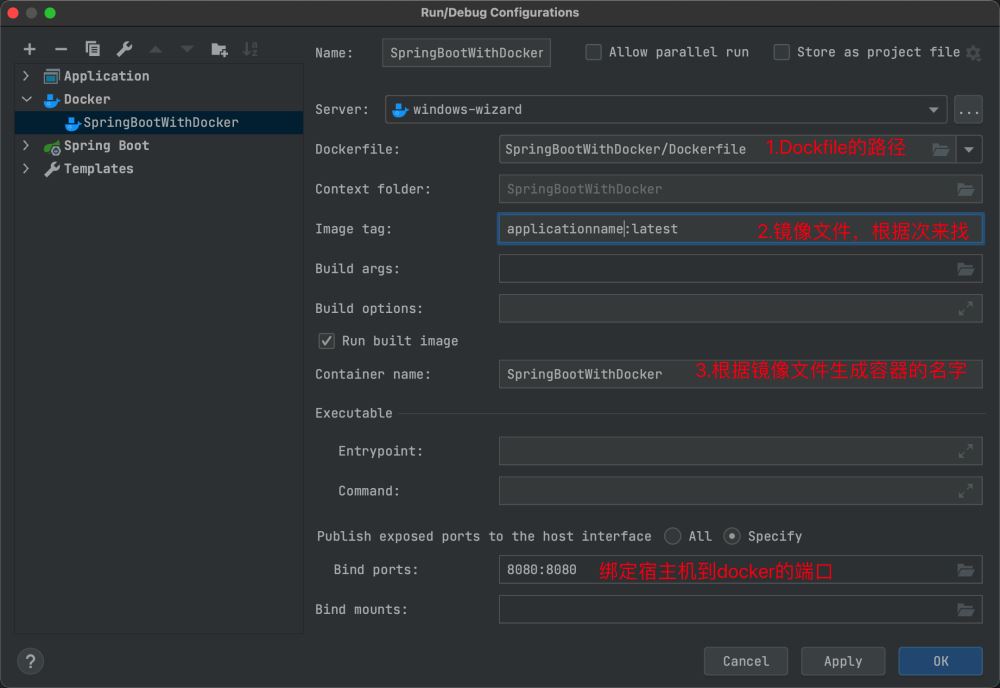
Task: Uncheck Run built image
Action: tap(326, 341)
